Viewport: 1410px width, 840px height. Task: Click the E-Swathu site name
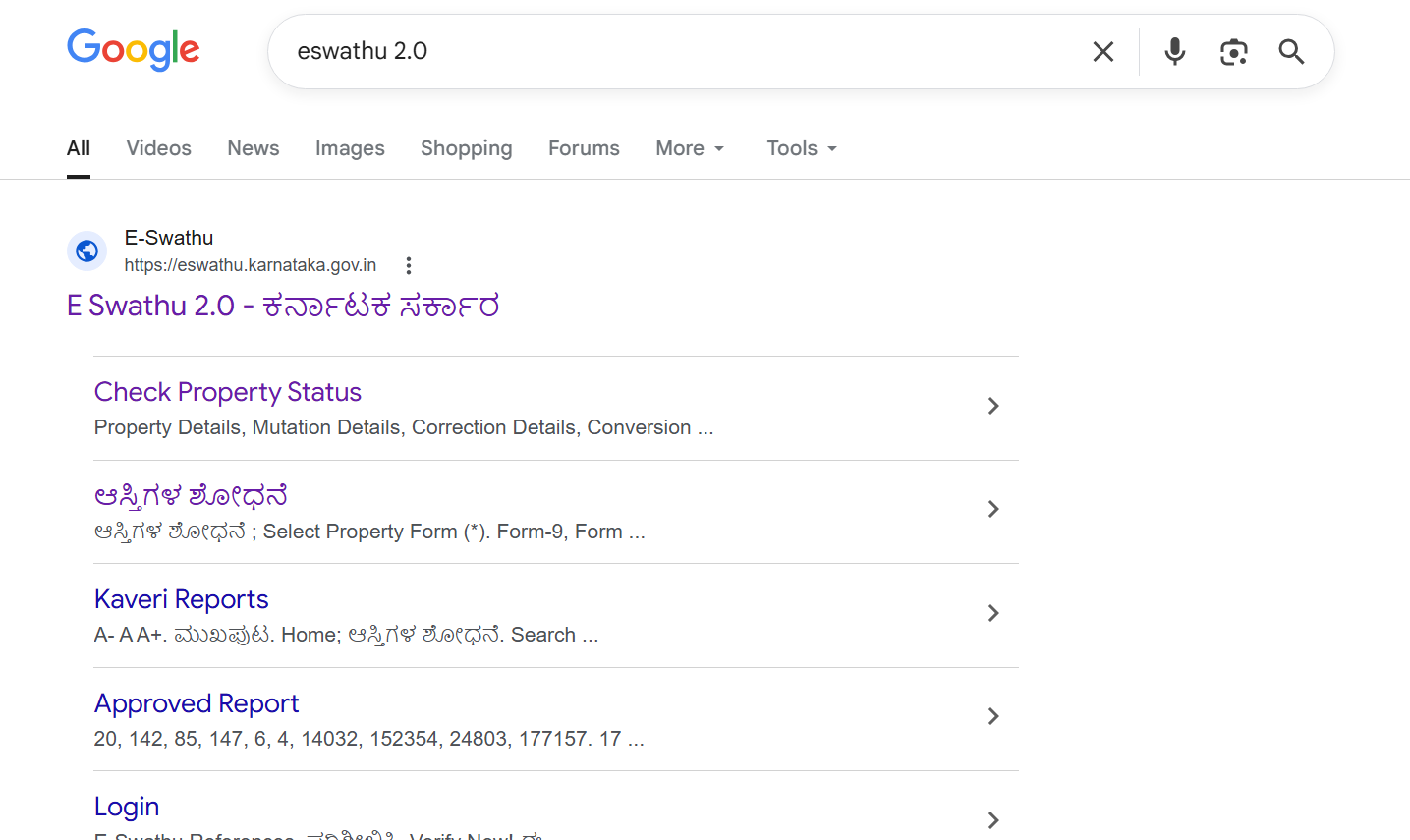click(169, 238)
